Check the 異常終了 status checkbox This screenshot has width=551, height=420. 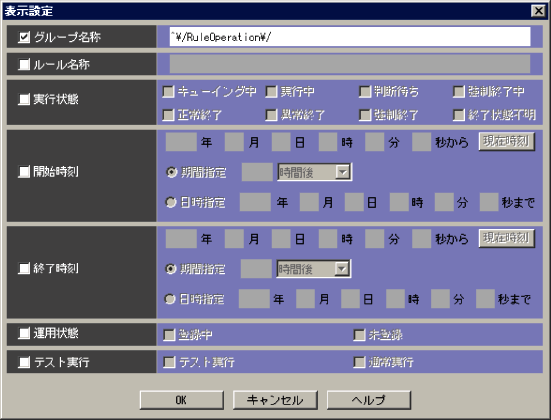pyautogui.click(x=271, y=115)
